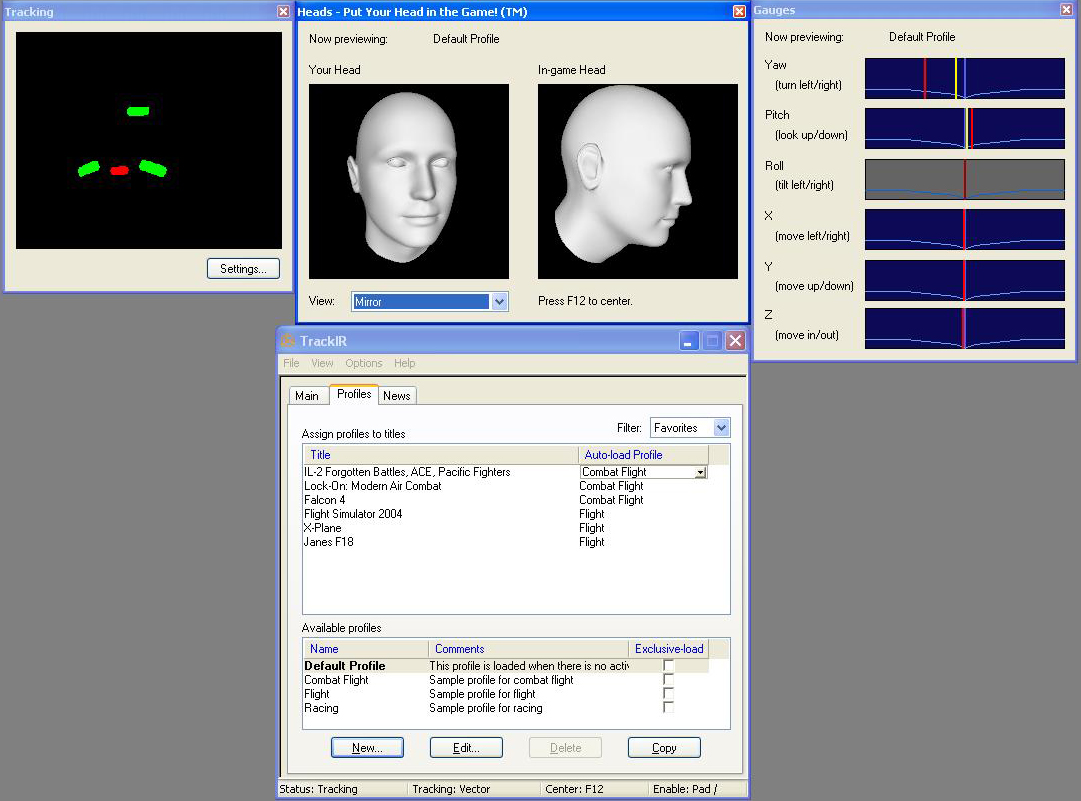Open the Options menu
This screenshot has width=1081, height=801.
[x=363, y=363]
